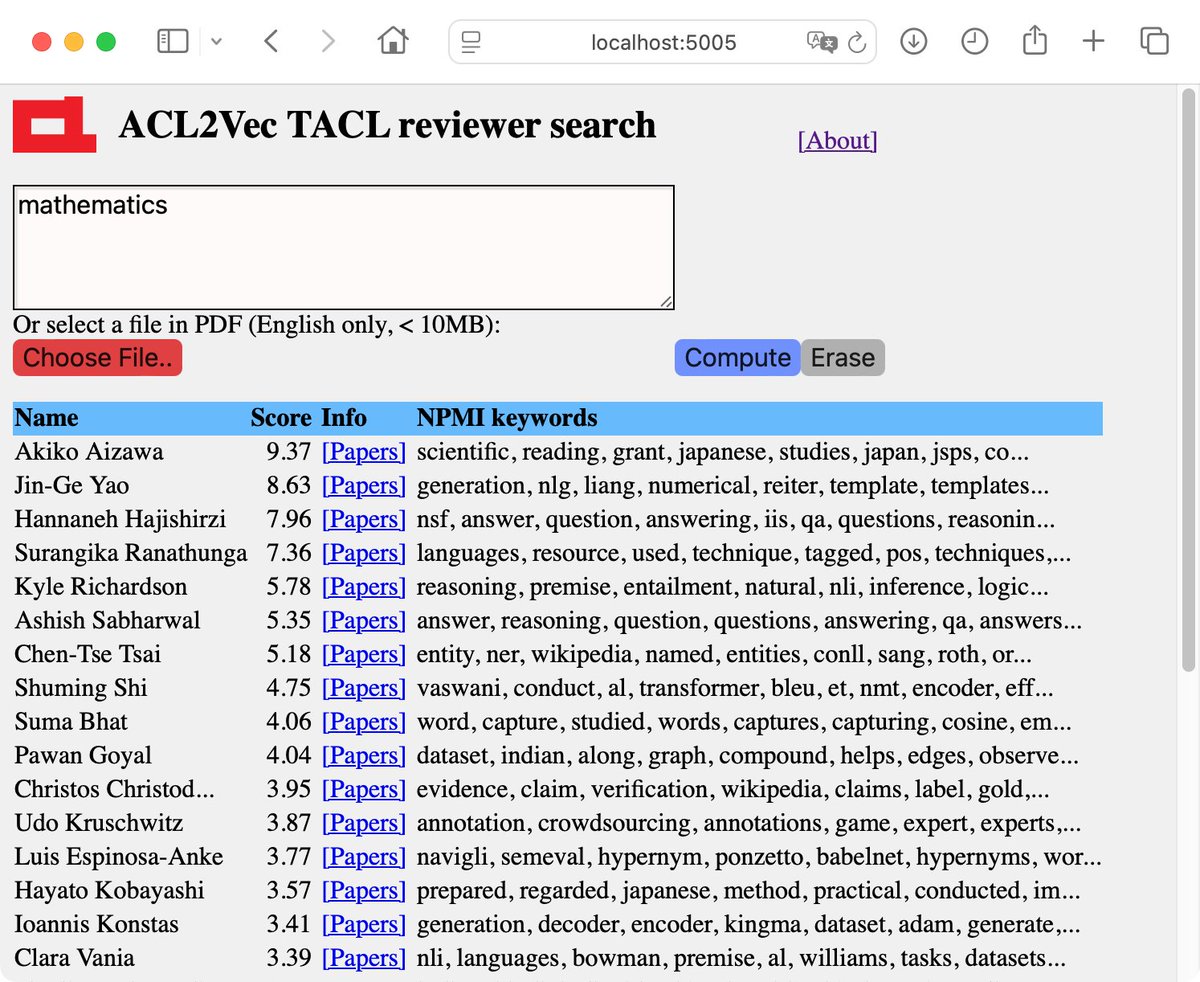The image size is (1200, 982).
Task: Click the Choose File button
Action: tap(97, 358)
